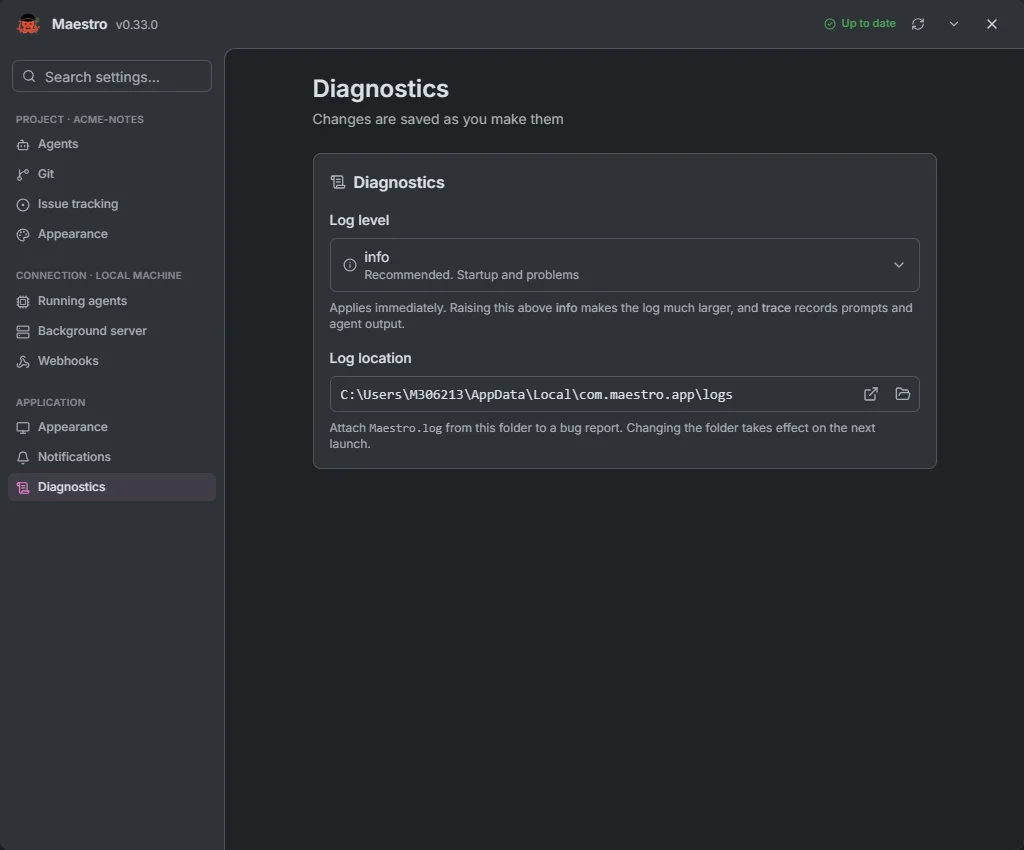Focus the Search settings field
This screenshot has width=1024, height=850.
point(112,76)
